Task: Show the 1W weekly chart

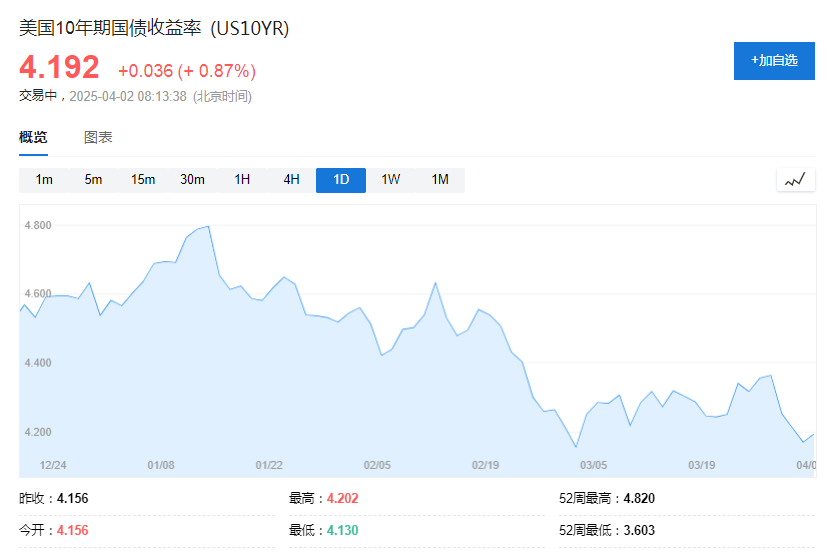Action: click(390, 180)
